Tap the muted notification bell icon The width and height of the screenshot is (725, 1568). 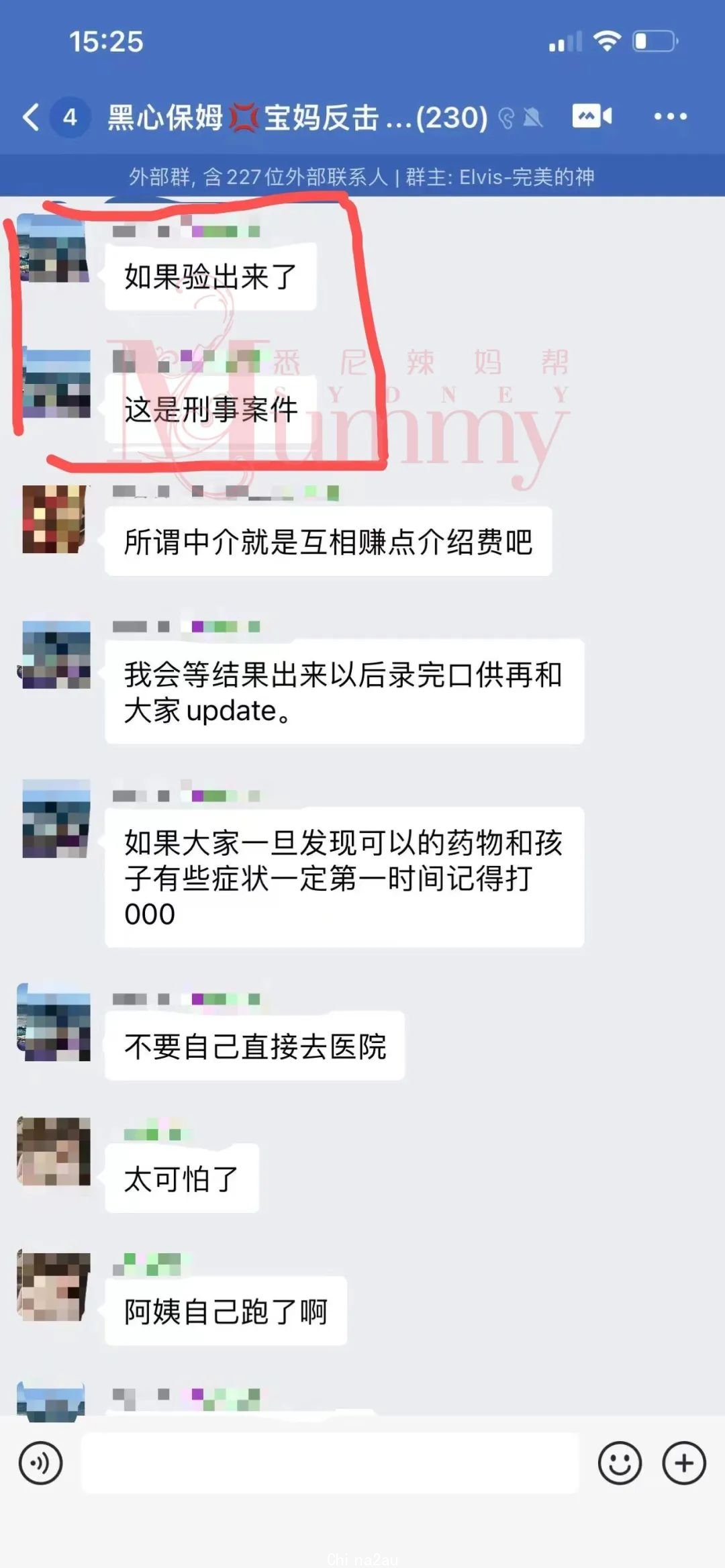point(532,118)
